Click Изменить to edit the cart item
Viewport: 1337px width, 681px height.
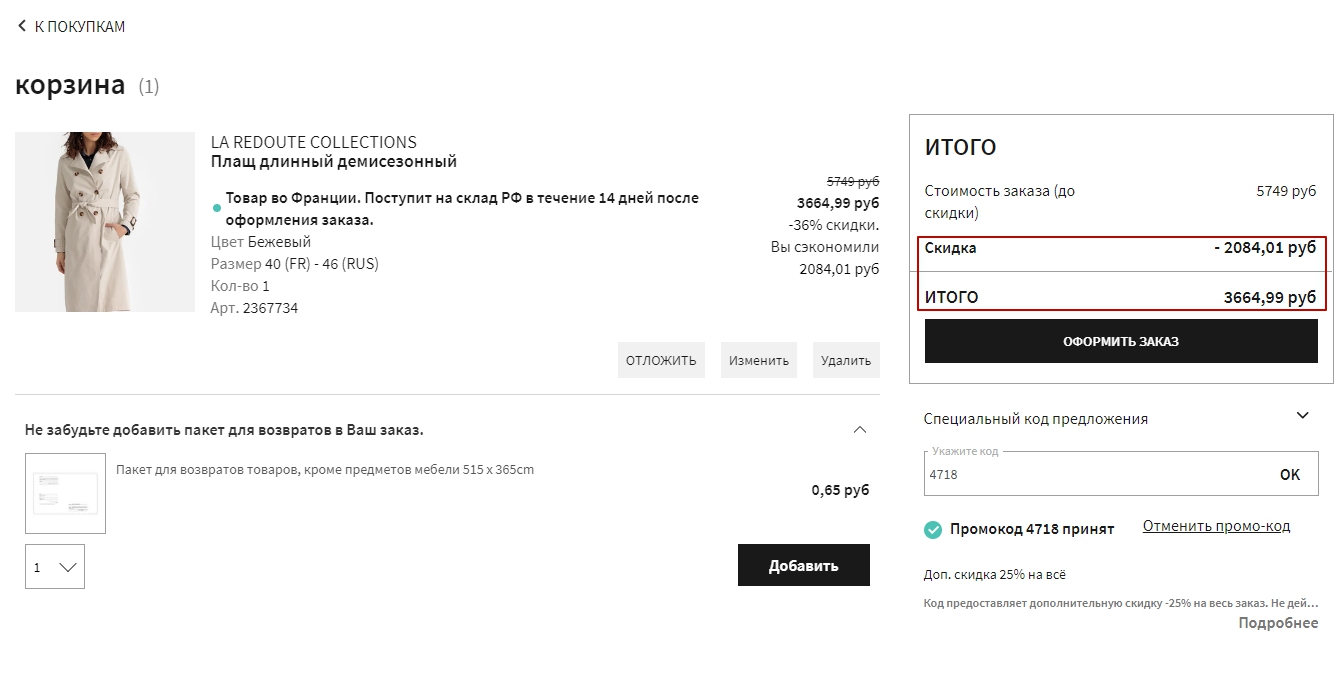coord(758,360)
